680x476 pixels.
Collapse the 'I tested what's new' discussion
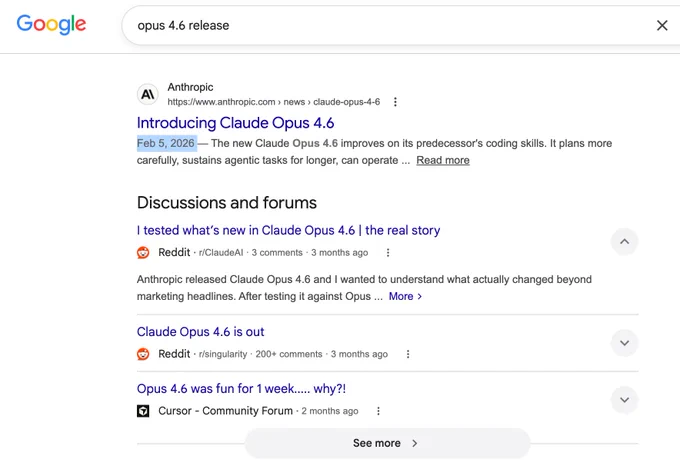pos(624,242)
